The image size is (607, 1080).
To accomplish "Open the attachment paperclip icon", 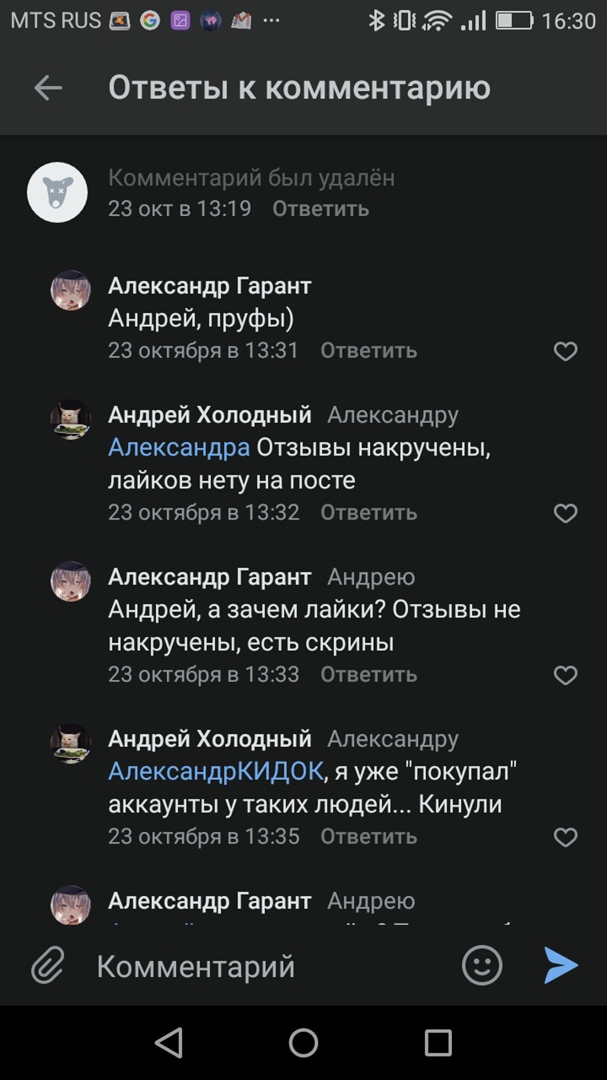I will pyautogui.click(x=47, y=965).
